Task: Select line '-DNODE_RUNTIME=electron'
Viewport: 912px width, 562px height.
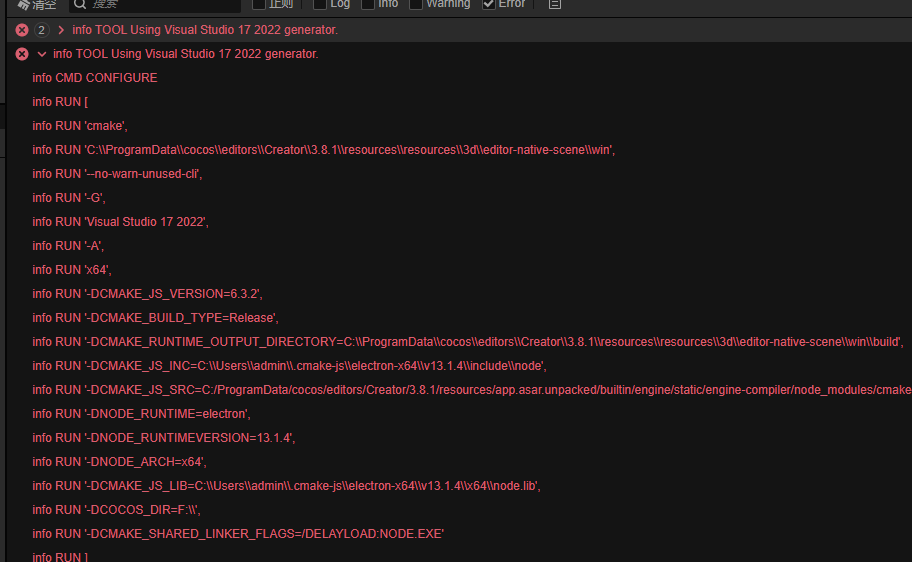Action: coord(141,414)
